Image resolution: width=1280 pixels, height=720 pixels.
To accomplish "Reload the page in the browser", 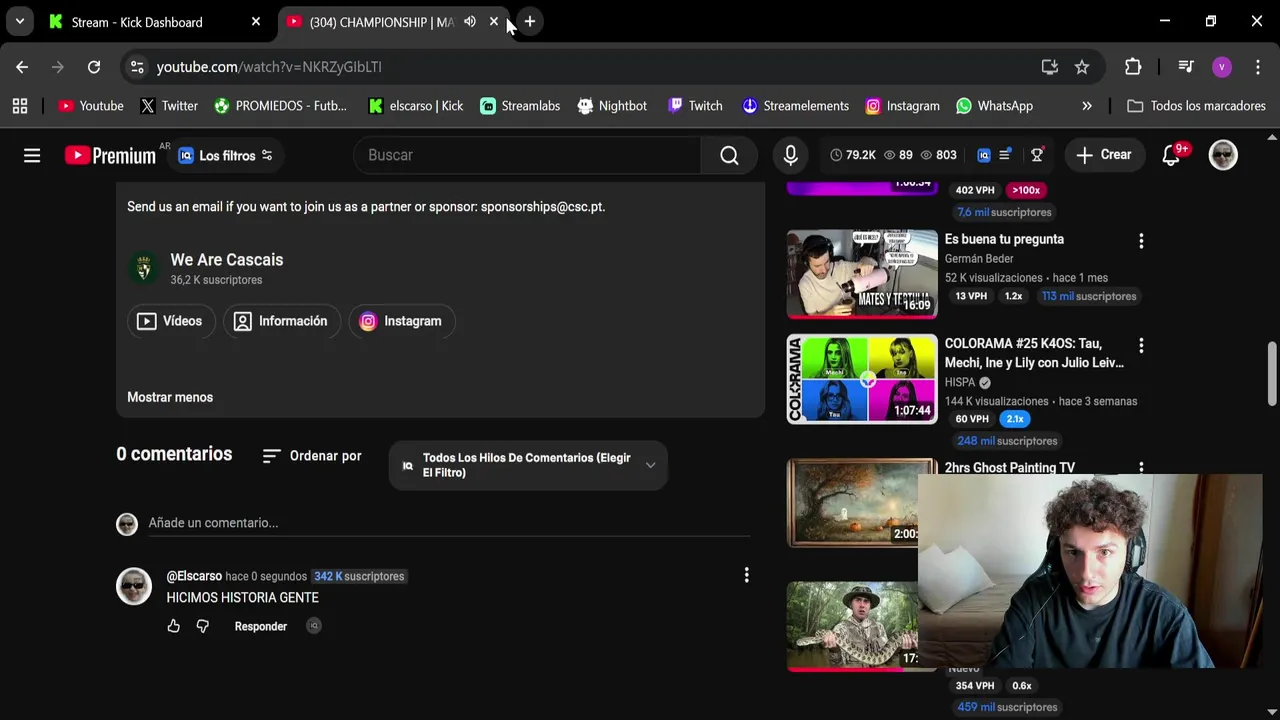I will (94, 67).
